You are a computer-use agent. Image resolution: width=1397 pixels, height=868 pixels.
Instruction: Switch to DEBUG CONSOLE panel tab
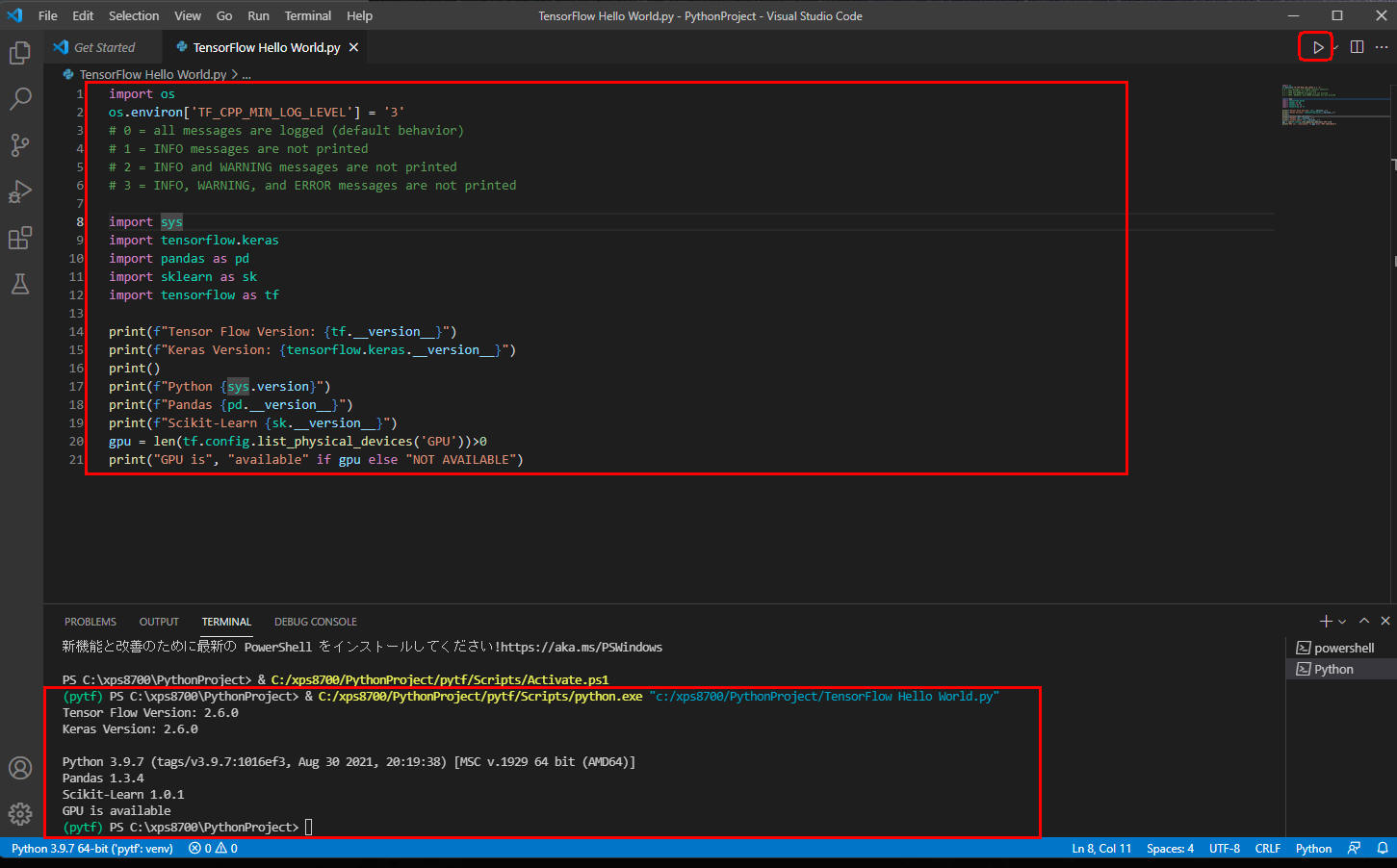[316, 622]
